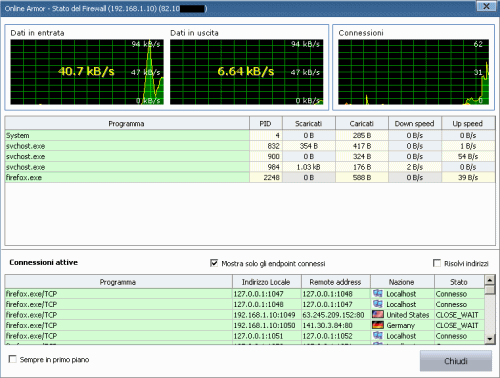Select connection to 63.245.209.152:80

coord(245,315)
